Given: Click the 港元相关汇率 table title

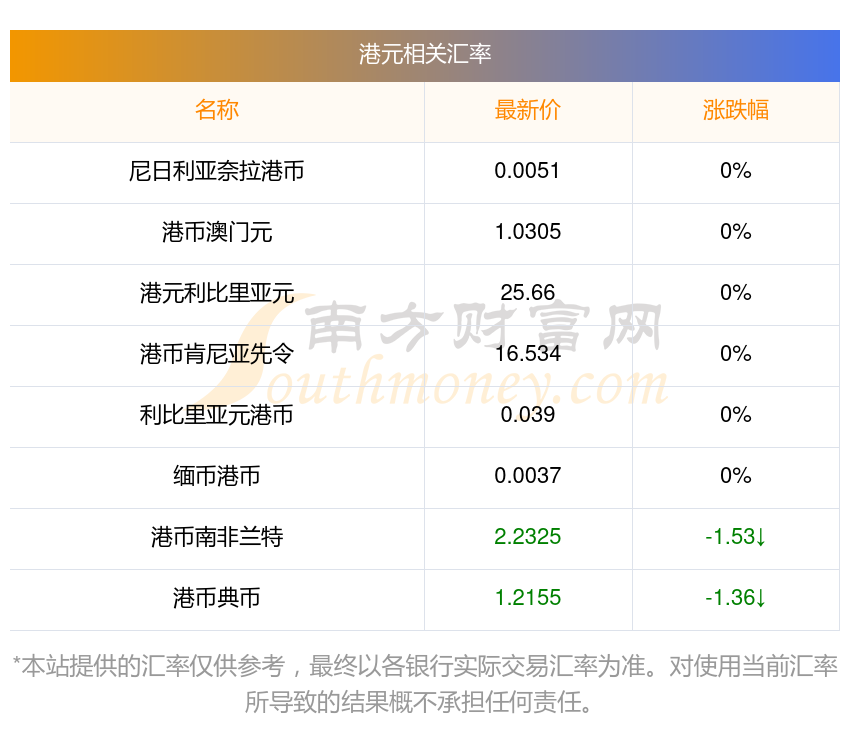Looking at the screenshot, I should click(x=424, y=54).
